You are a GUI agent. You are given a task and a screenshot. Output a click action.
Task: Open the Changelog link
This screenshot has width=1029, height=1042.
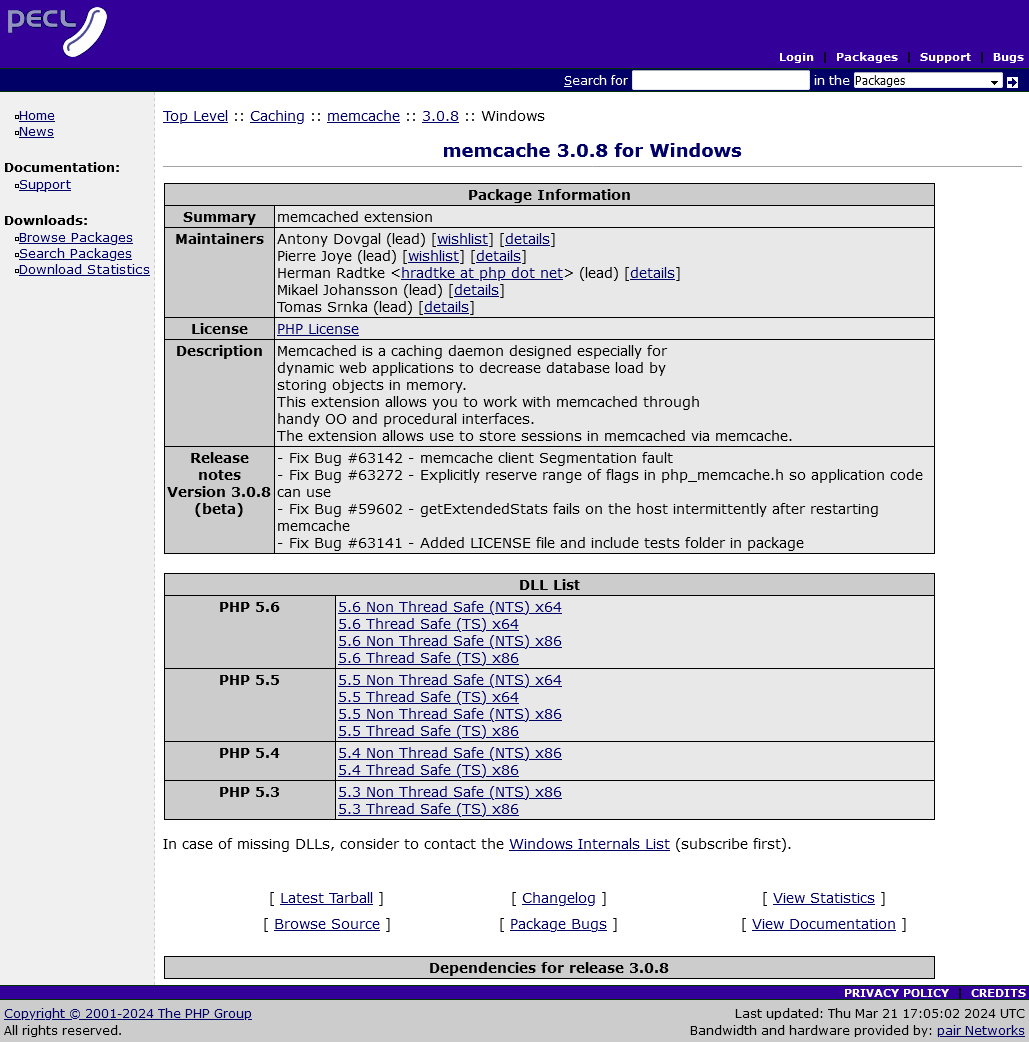tap(558, 898)
